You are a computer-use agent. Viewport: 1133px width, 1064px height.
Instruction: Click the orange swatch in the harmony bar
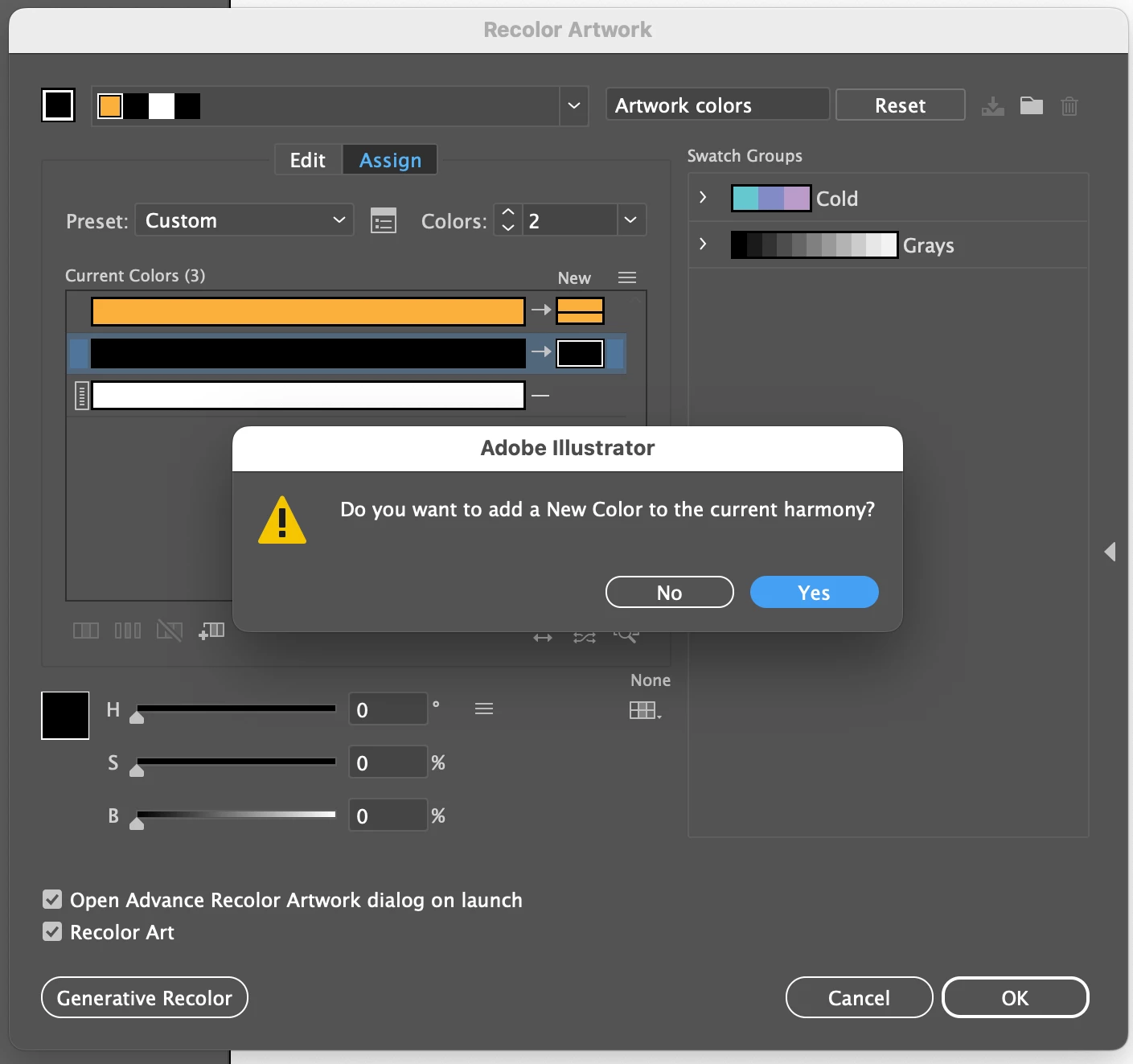pos(110,106)
